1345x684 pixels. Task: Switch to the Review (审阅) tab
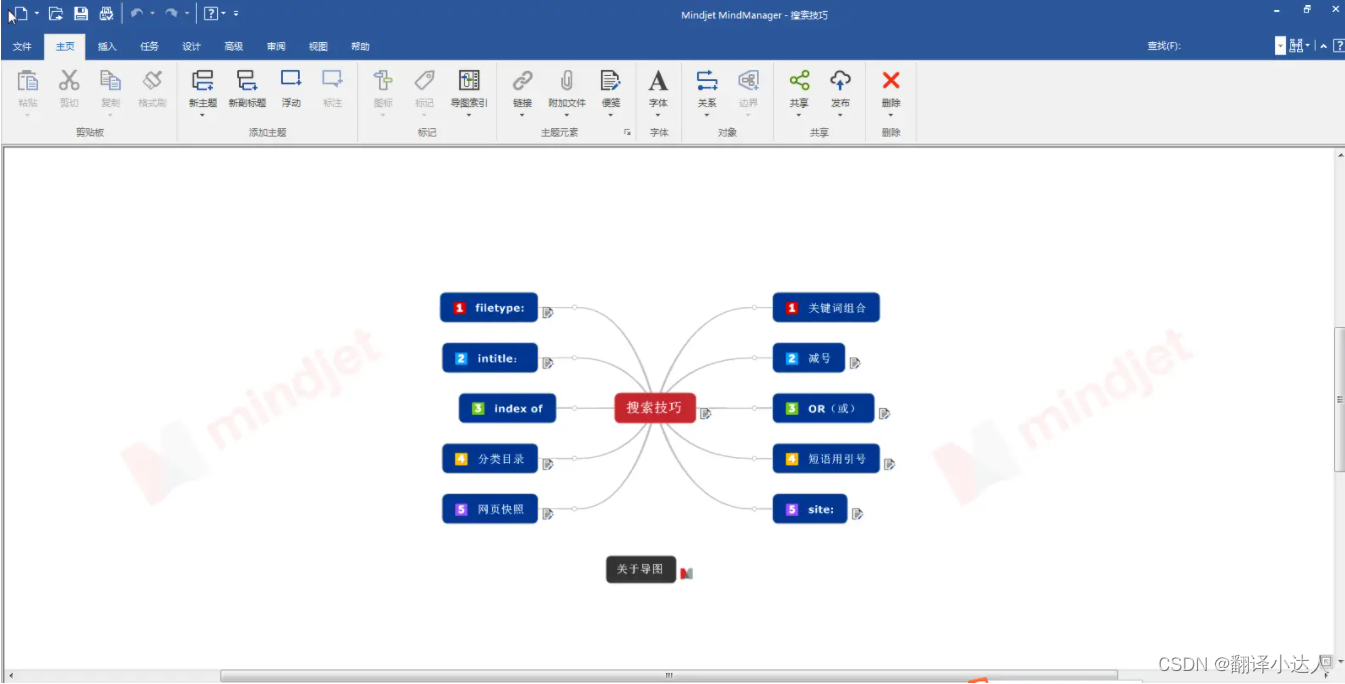(276, 47)
